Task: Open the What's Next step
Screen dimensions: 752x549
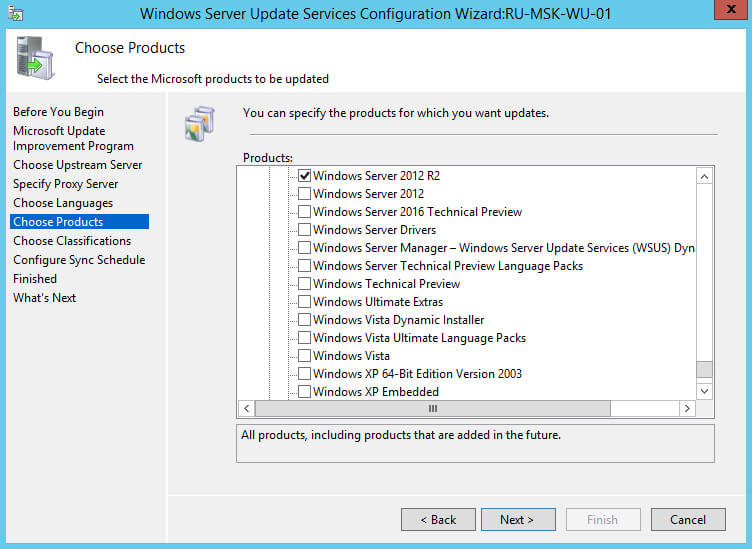Action: (45, 298)
